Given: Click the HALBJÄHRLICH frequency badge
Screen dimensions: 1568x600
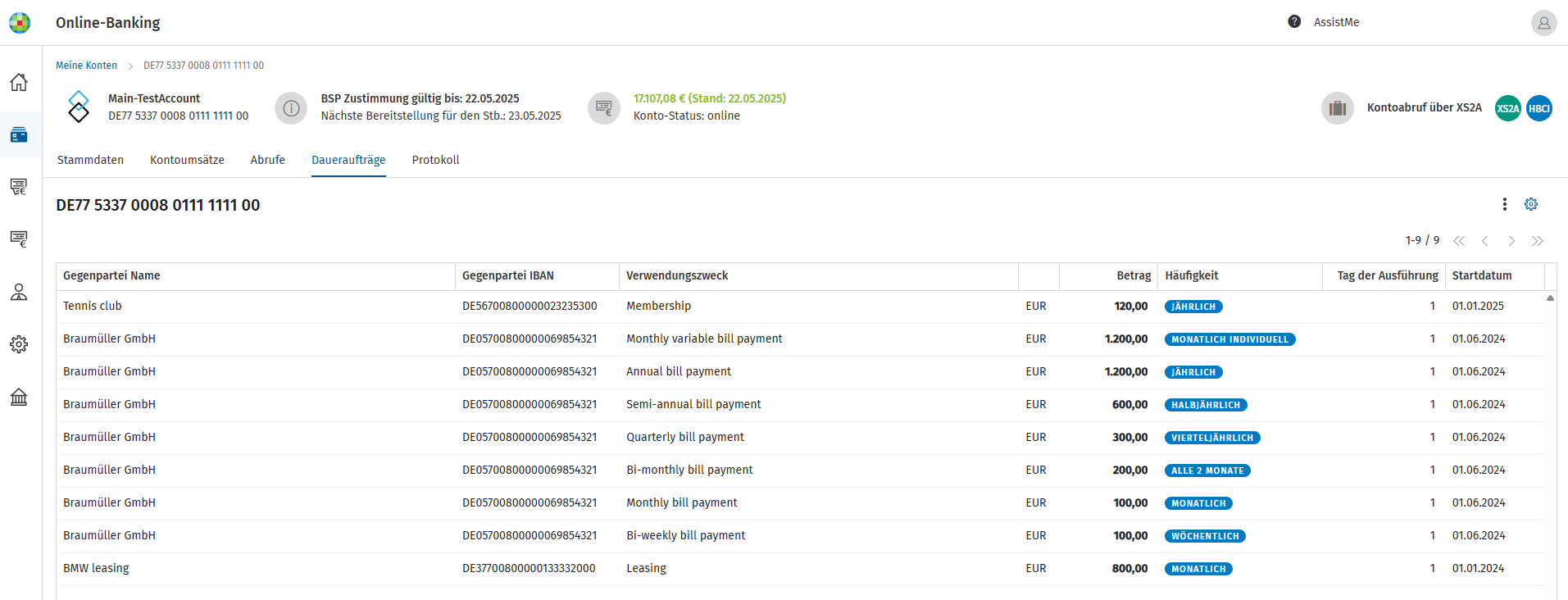Looking at the screenshot, I should coord(1206,405).
